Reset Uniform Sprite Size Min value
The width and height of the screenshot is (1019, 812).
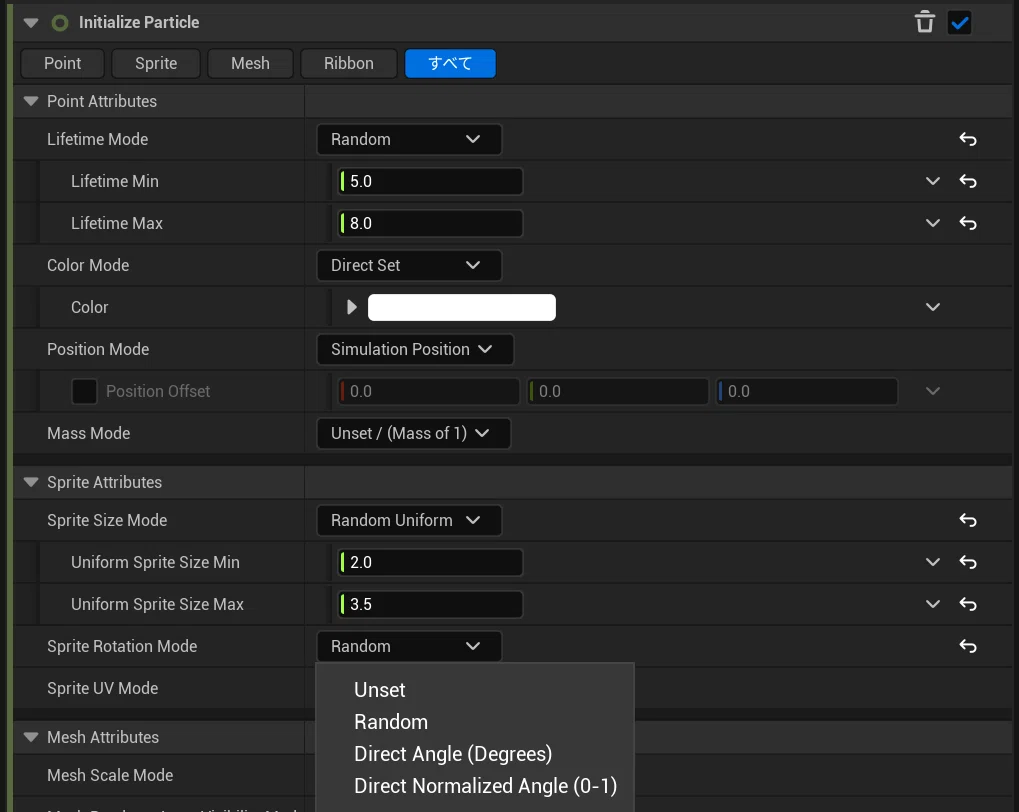(x=968, y=562)
